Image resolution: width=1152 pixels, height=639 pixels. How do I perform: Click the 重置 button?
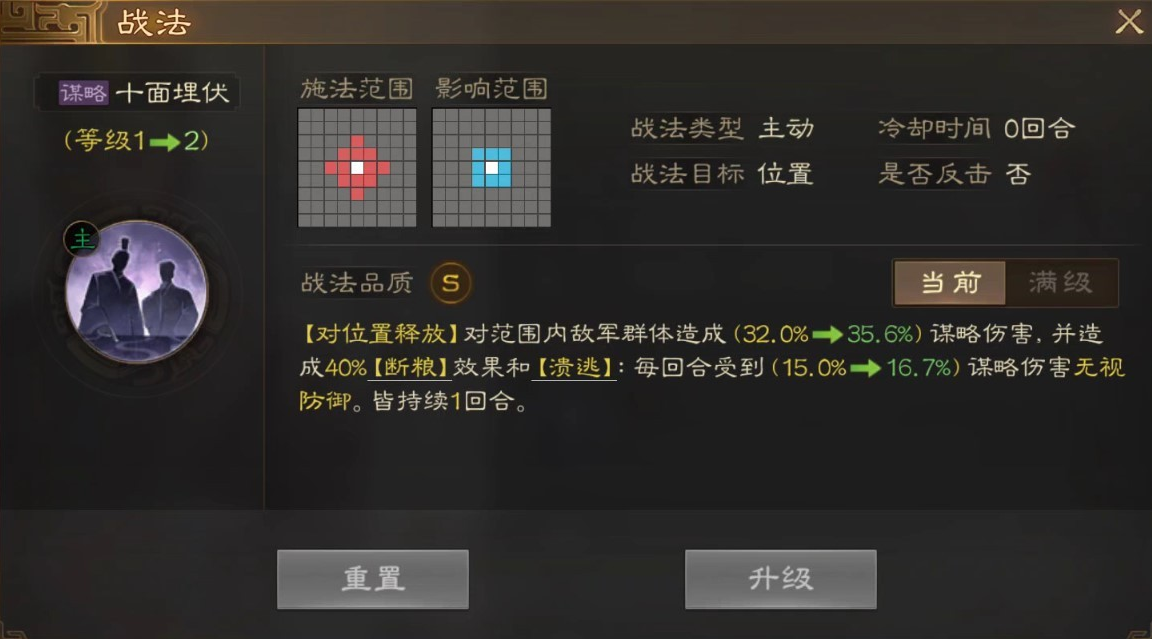(x=372, y=579)
